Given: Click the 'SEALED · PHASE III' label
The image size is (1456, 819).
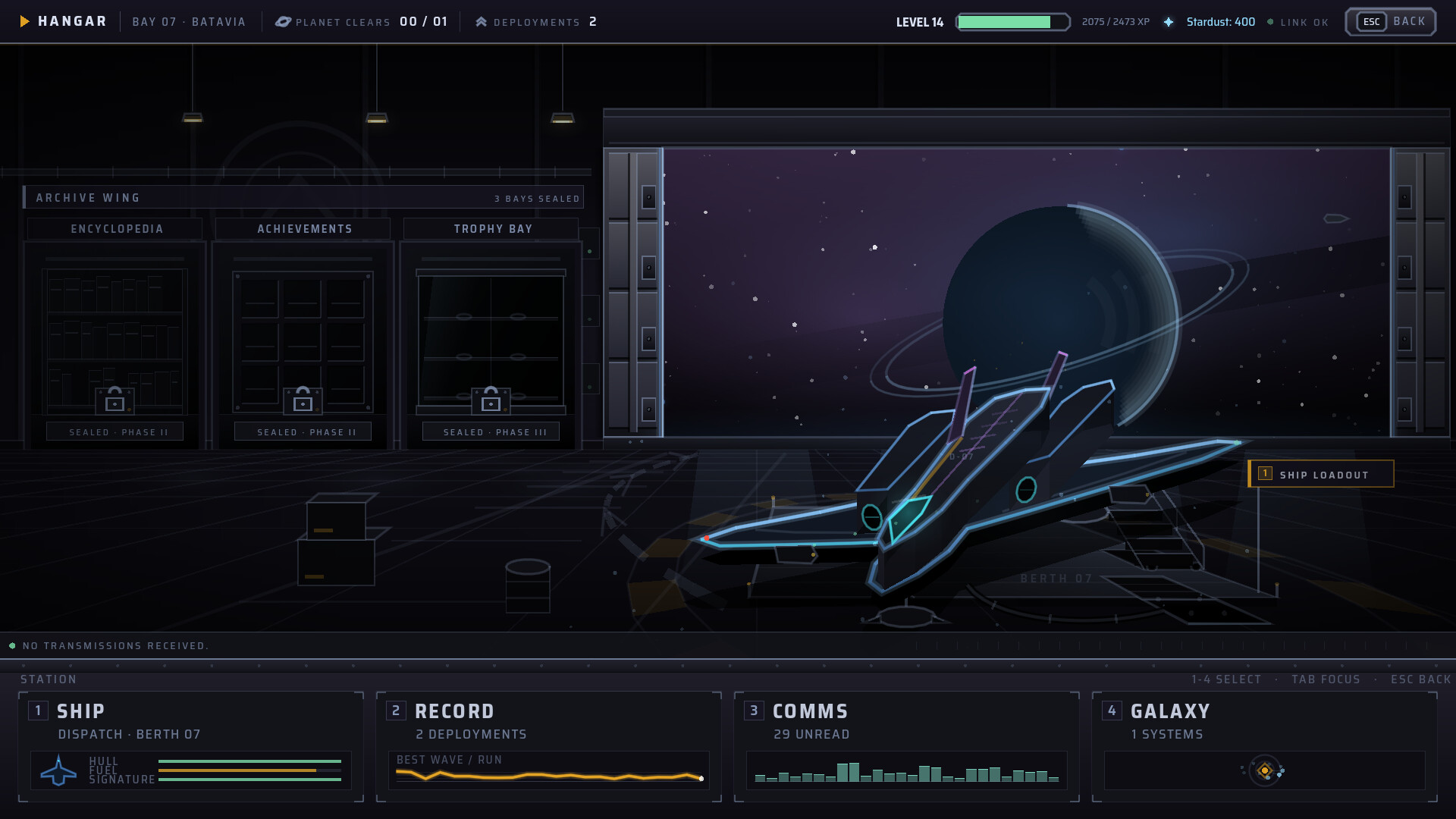Looking at the screenshot, I should tap(494, 432).
